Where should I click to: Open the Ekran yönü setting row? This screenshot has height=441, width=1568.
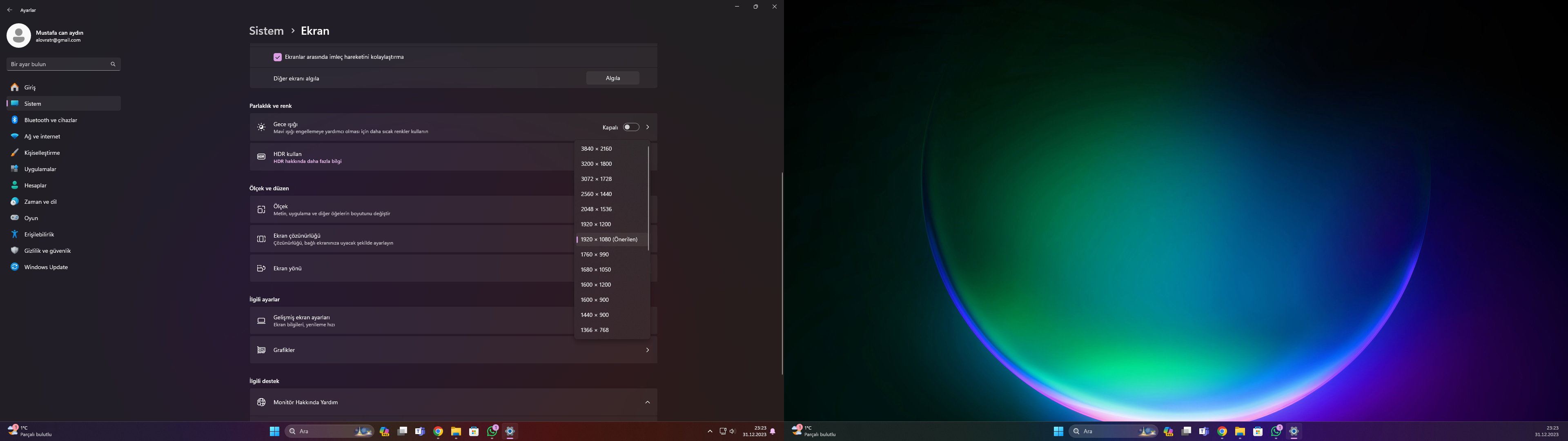pos(412,269)
